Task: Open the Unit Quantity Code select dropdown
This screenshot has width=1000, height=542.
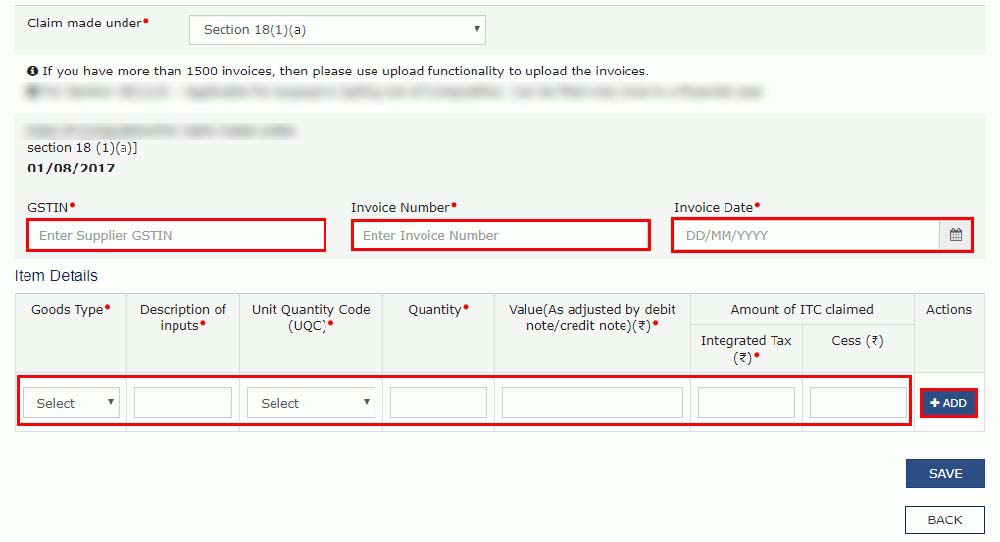Action: pyautogui.click(x=311, y=403)
